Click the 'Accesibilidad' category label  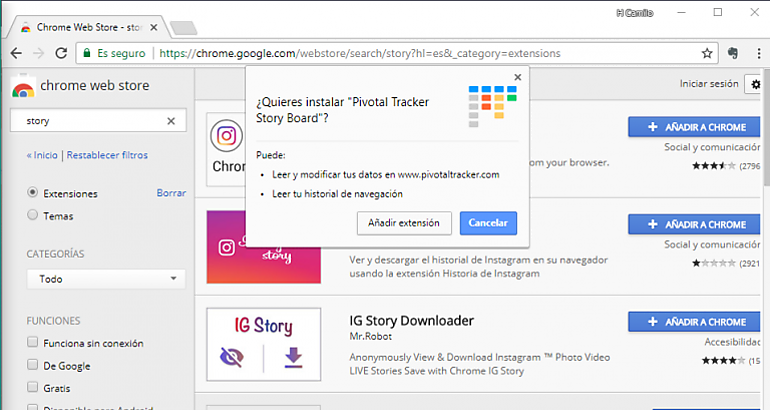732,342
